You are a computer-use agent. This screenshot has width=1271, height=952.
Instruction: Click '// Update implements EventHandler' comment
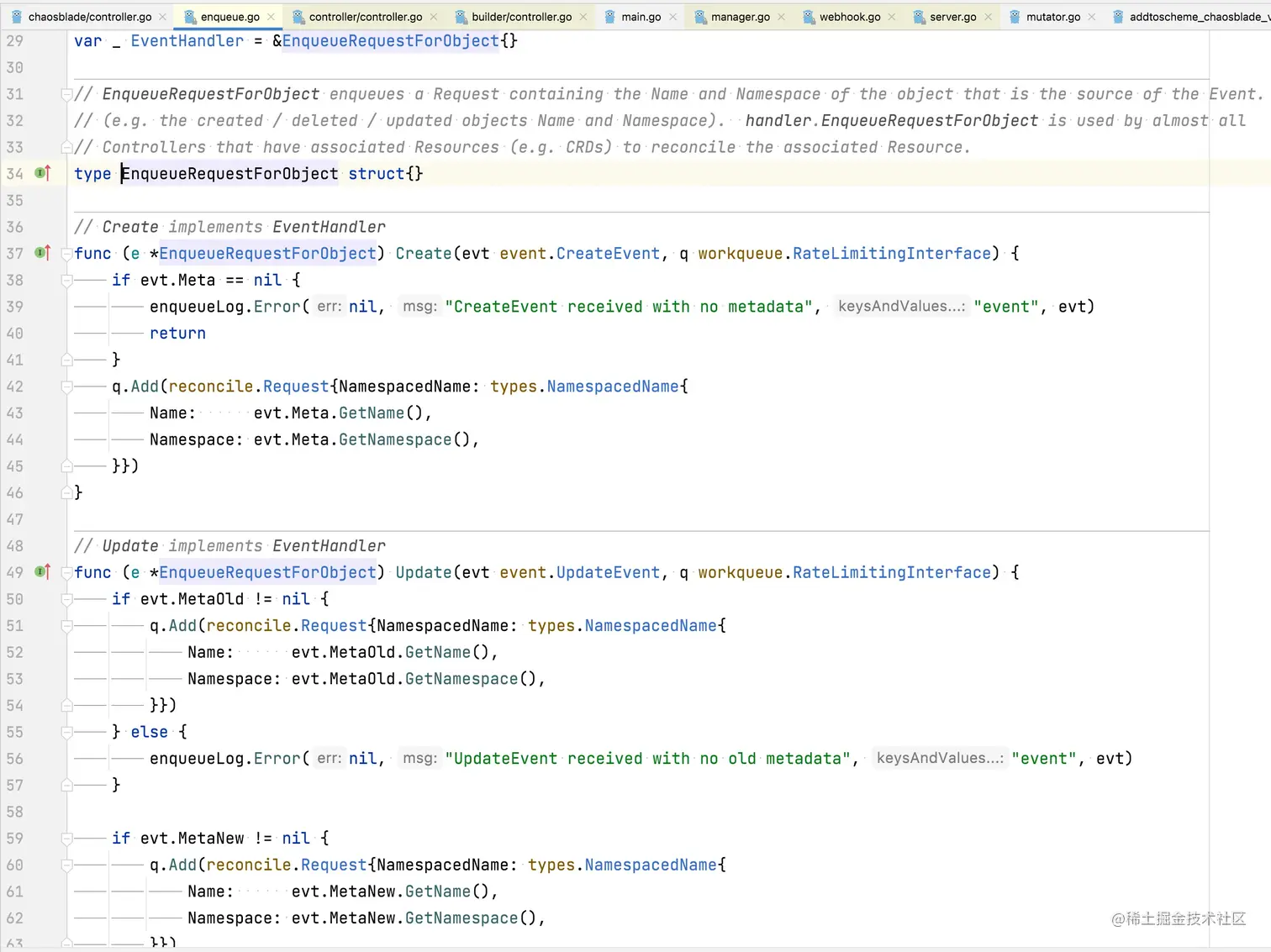(x=229, y=546)
